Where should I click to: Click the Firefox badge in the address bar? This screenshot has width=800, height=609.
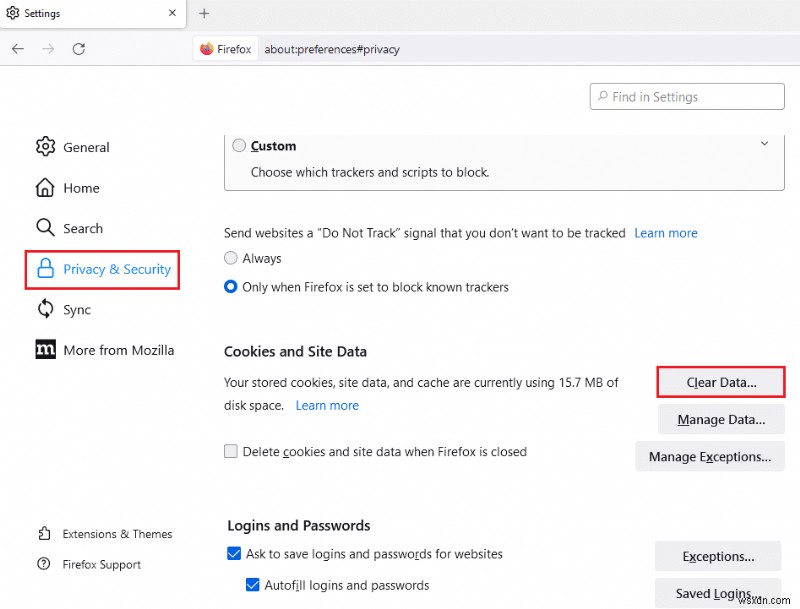tap(225, 48)
